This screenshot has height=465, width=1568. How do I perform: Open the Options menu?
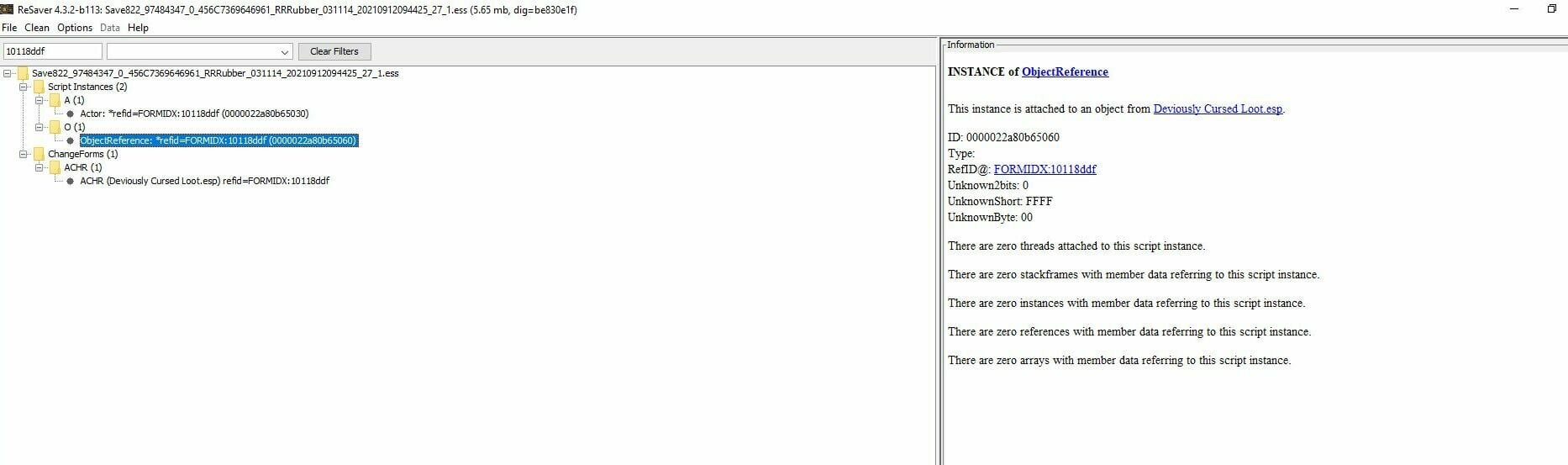pyautogui.click(x=75, y=28)
